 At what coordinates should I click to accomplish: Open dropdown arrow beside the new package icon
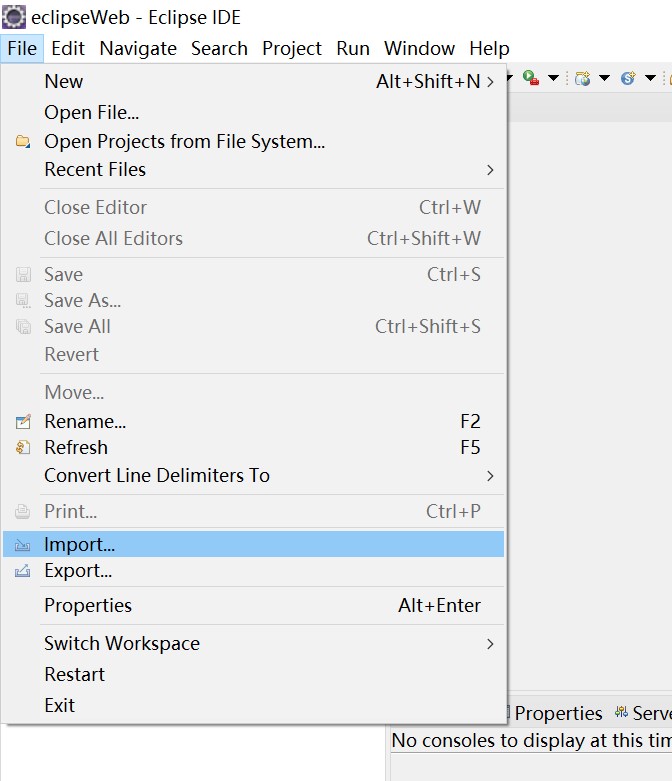pos(604,78)
